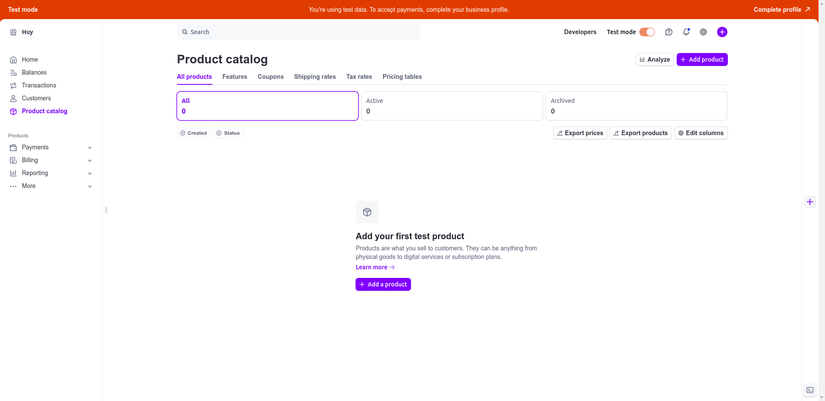
Task: Click the Billing invoice icon
Action: [14, 160]
